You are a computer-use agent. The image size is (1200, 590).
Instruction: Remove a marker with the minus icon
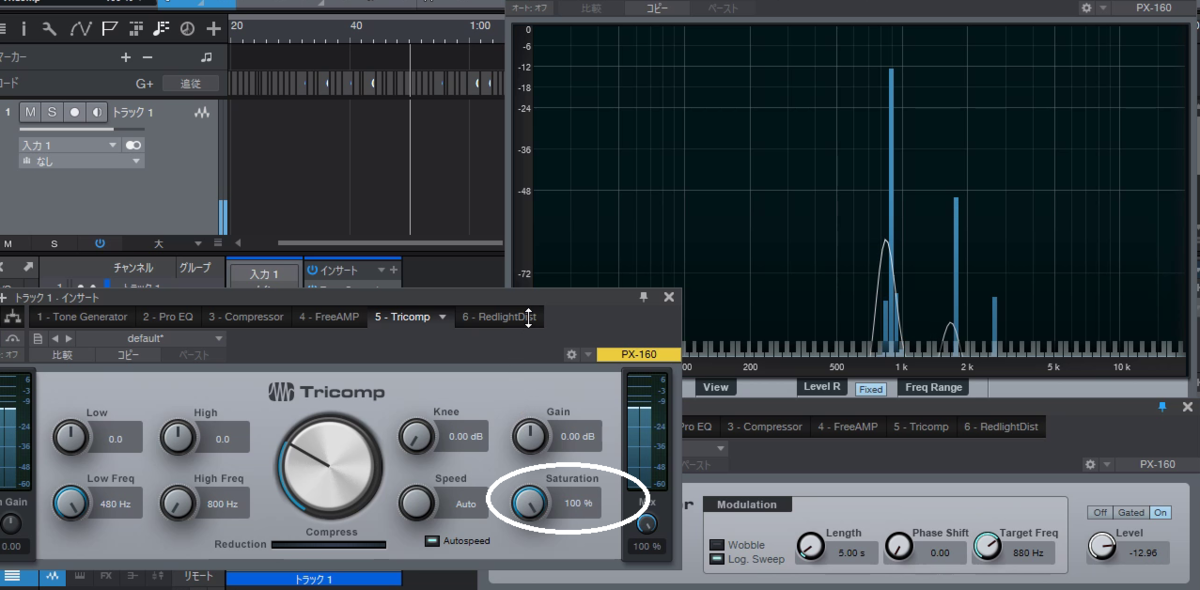click(x=147, y=58)
